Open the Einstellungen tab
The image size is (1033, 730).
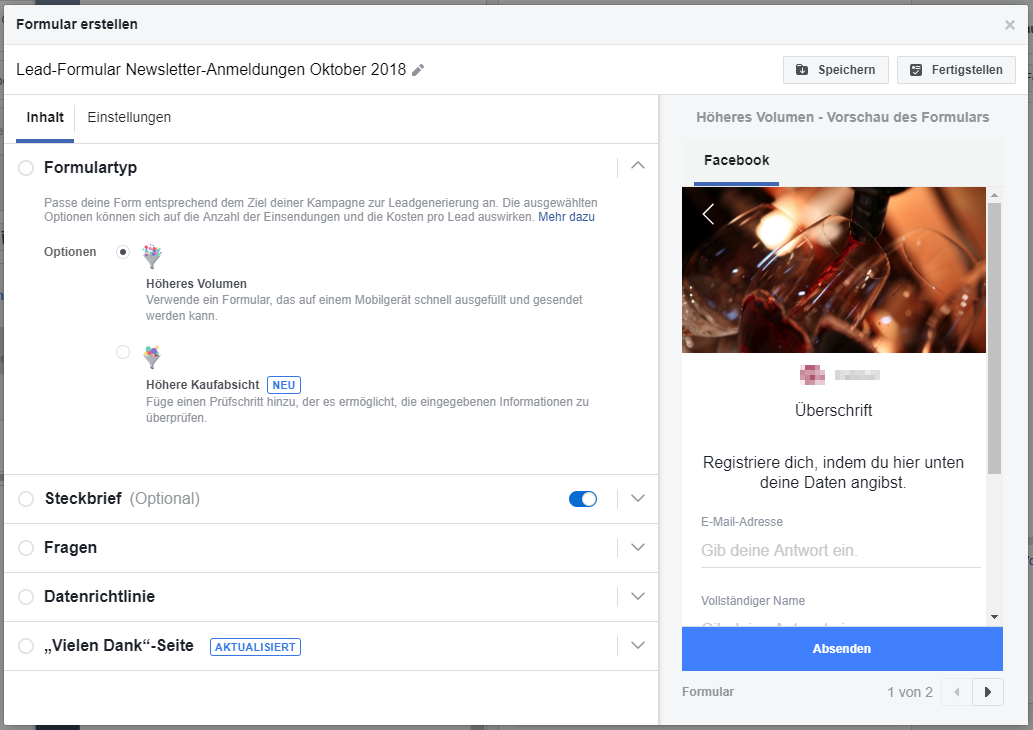click(129, 117)
